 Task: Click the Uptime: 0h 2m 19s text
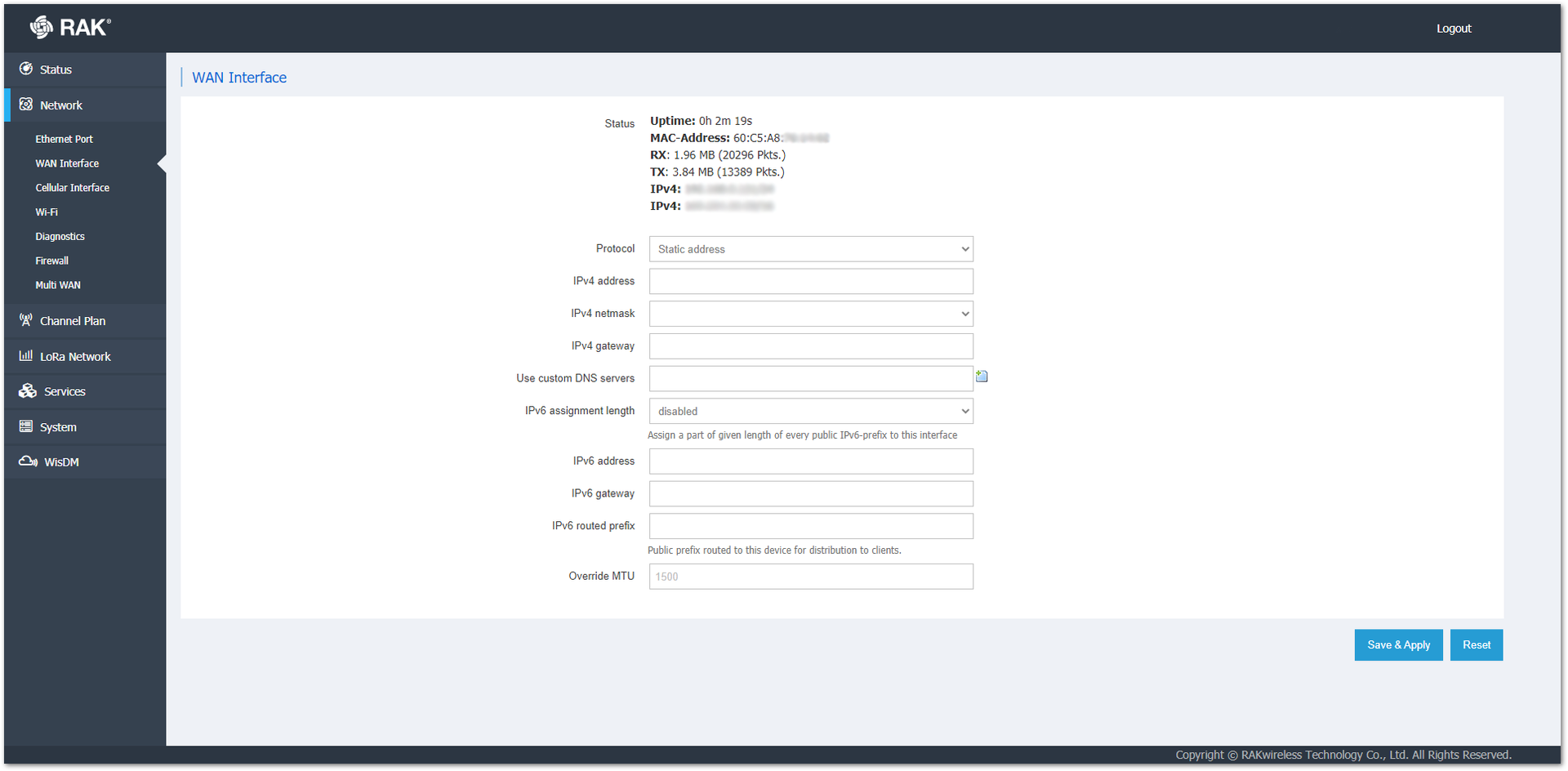click(701, 121)
